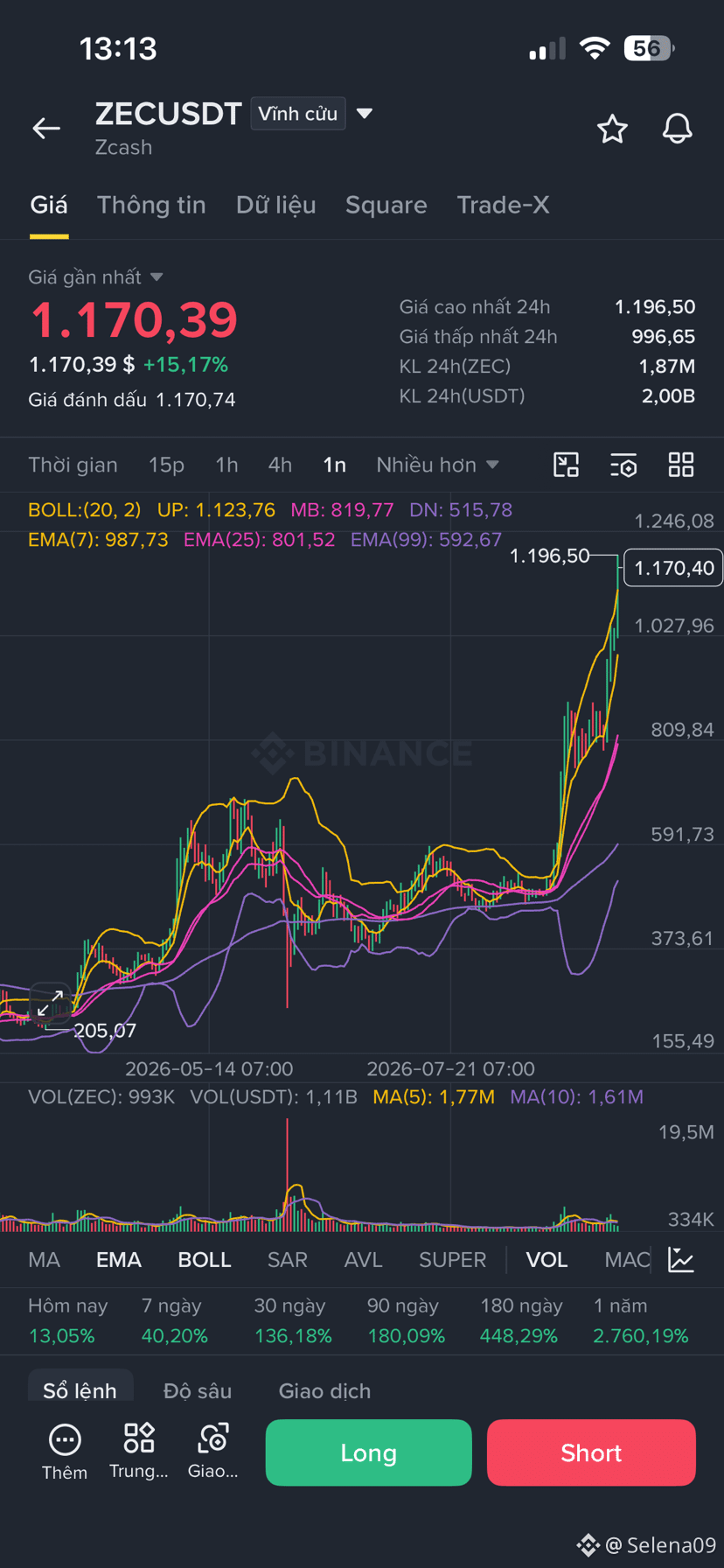Select the 4h chart interval
Screen dimensions: 724x1568
pyautogui.click(x=280, y=465)
